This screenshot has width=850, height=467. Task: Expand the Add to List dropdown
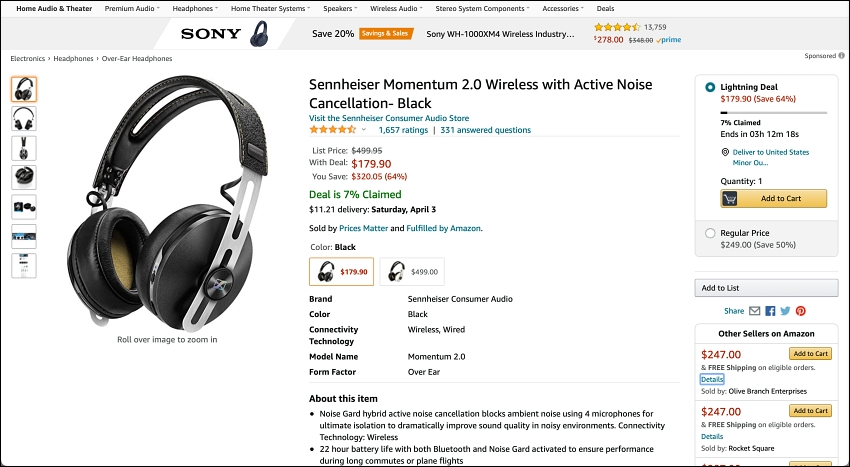(x=766, y=288)
